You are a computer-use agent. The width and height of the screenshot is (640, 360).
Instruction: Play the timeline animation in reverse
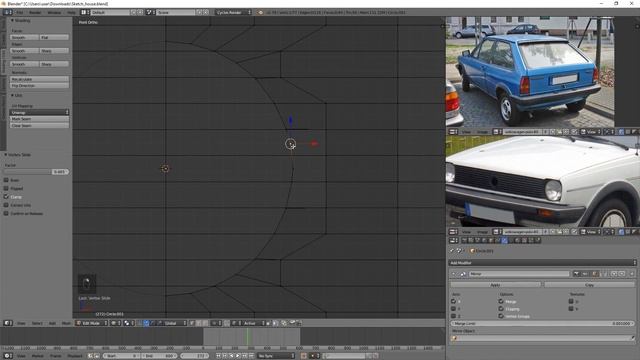[231, 356]
